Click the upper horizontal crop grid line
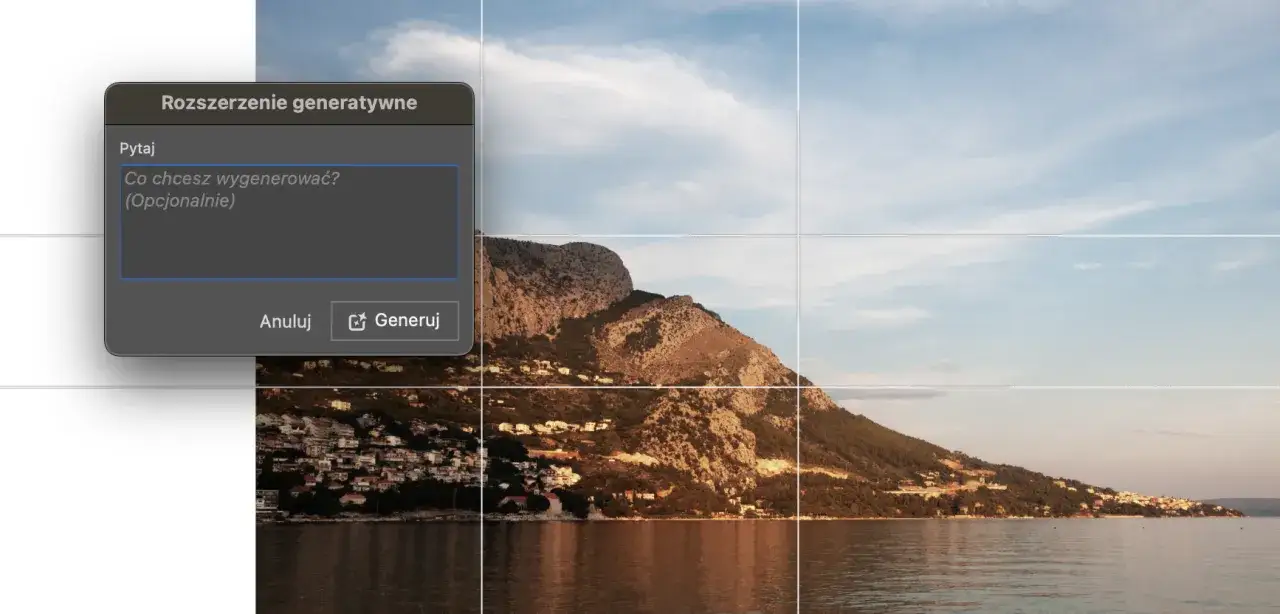Image resolution: width=1280 pixels, height=614 pixels. point(1000,236)
